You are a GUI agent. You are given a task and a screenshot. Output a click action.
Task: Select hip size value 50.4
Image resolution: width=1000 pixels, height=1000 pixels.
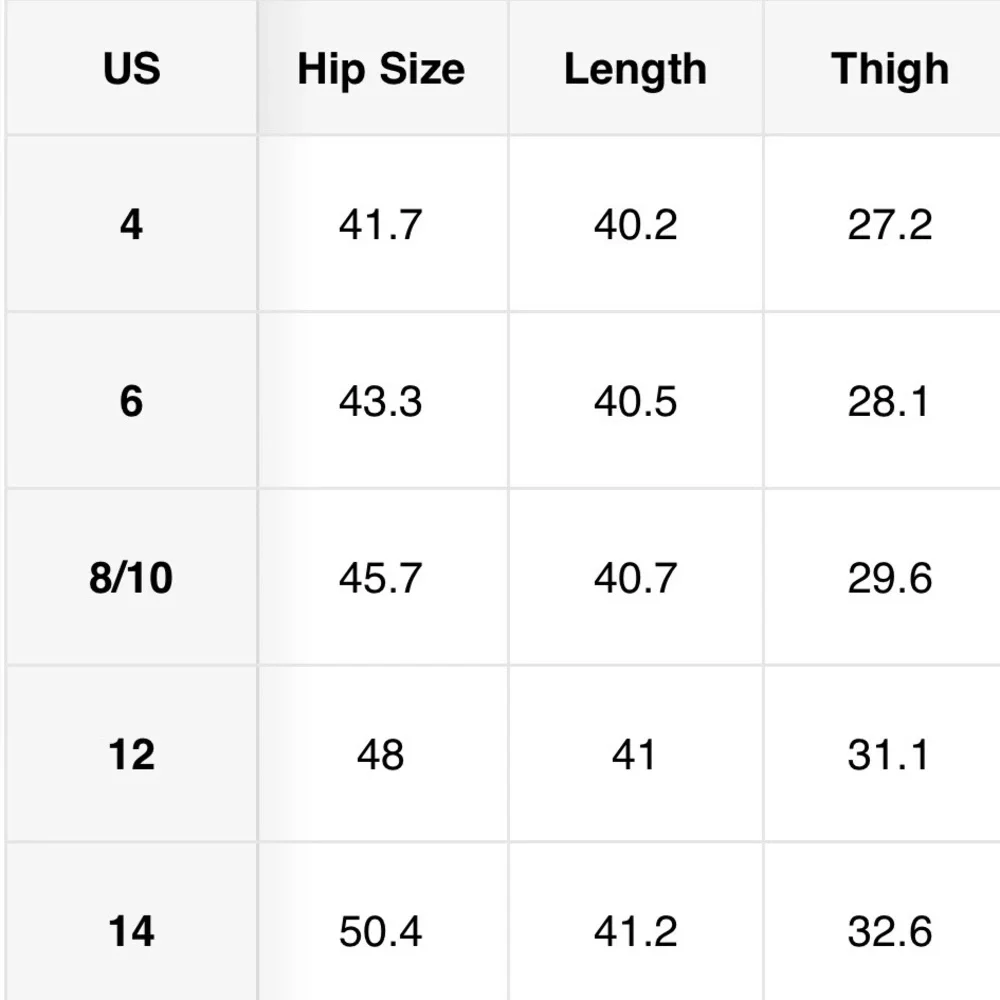click(x=381, y=931)
